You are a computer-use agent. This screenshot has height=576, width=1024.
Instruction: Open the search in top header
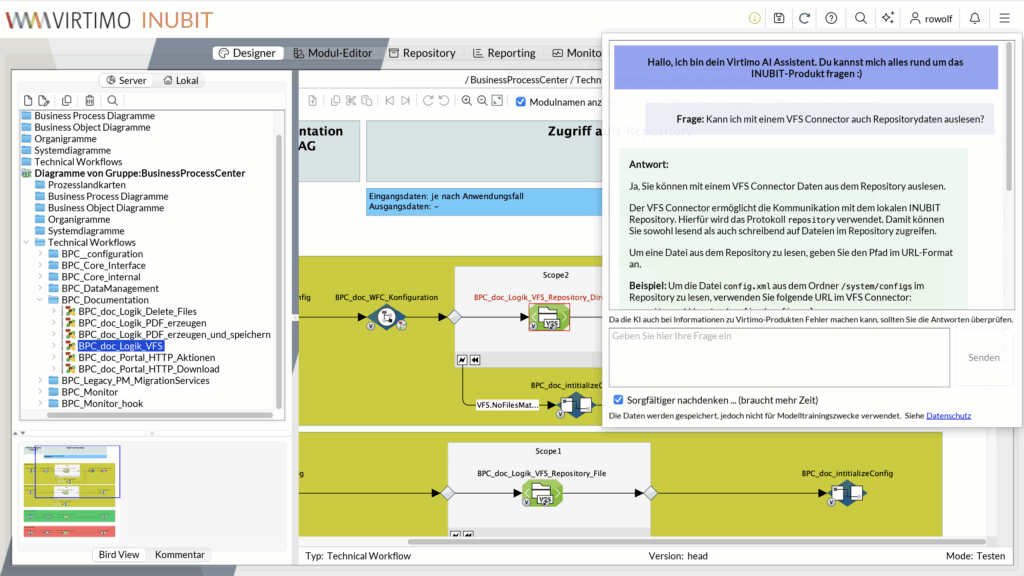[860, 18]
